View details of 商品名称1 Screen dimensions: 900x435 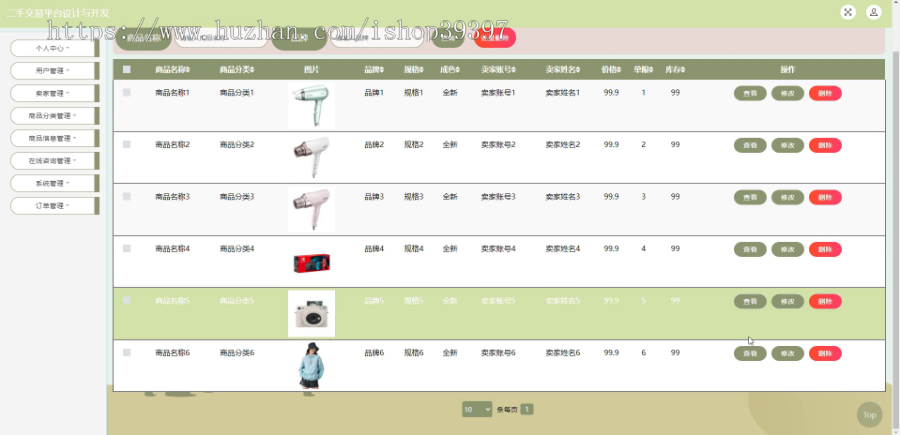pyautogui.click(x=750, y=93)
